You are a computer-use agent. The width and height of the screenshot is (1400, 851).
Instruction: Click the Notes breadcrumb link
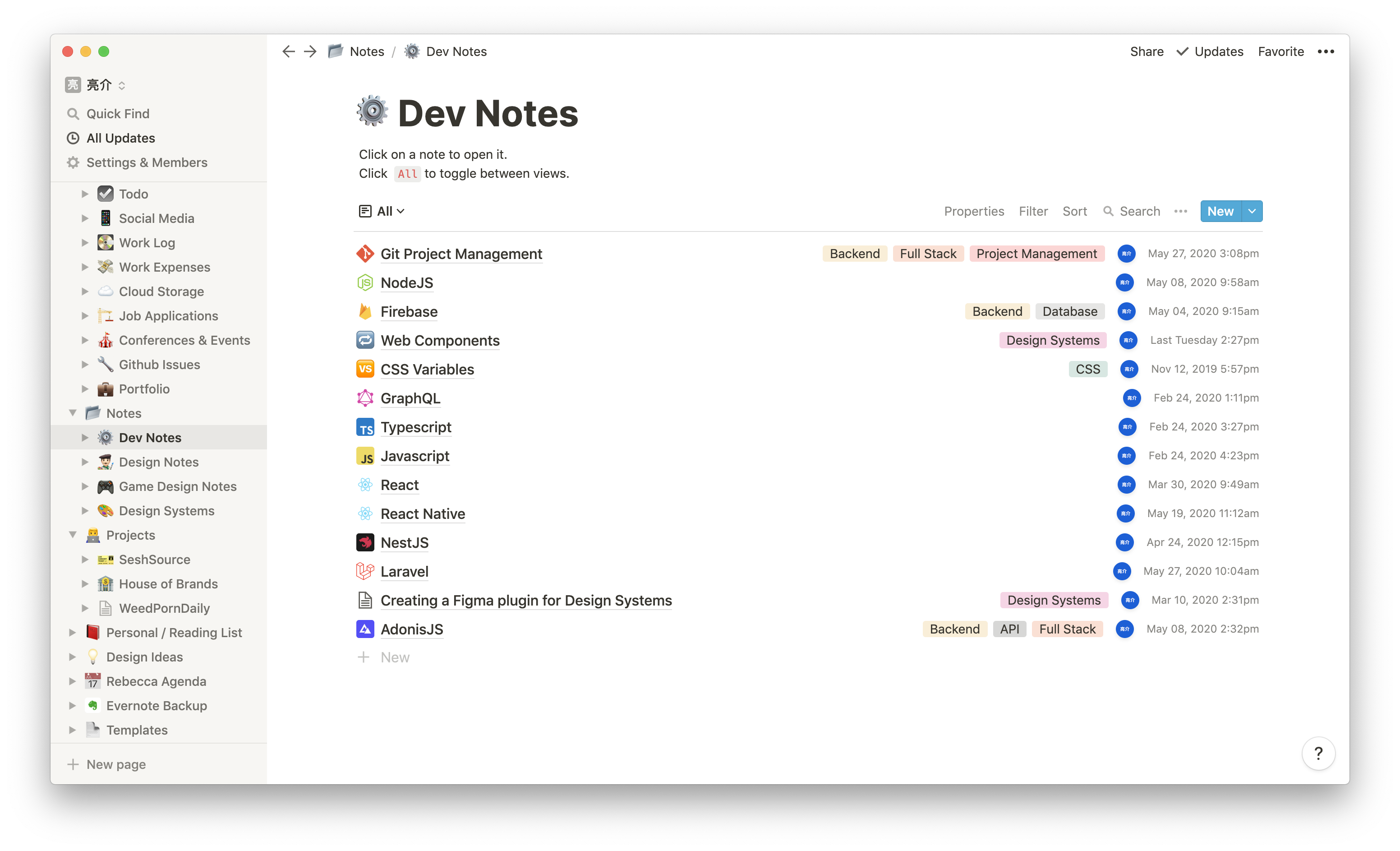367,51
